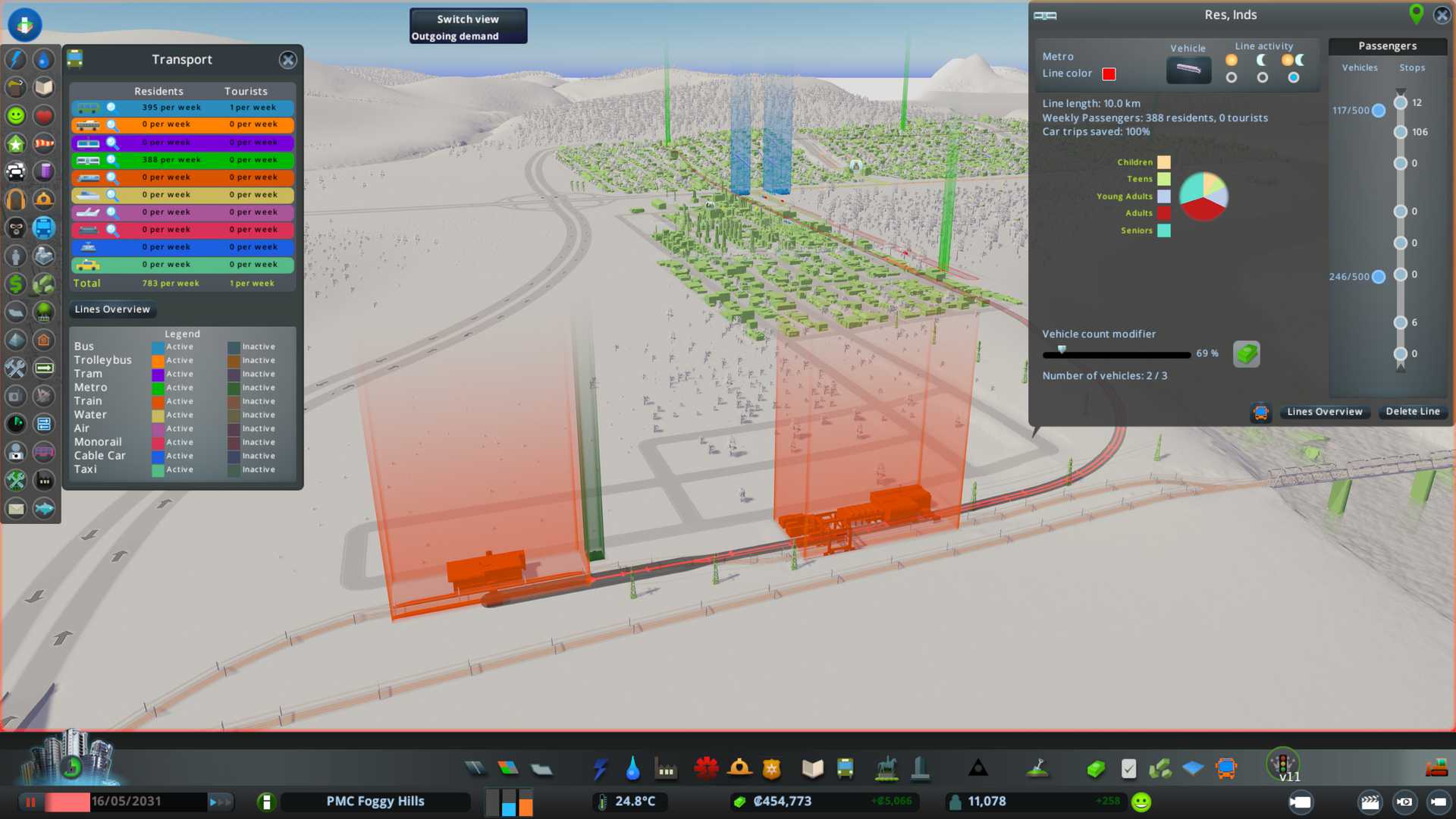Viewport: 1456px width, 819px height.
Task: Click the red metro Line color swatch
Action: pos(1109,74)
